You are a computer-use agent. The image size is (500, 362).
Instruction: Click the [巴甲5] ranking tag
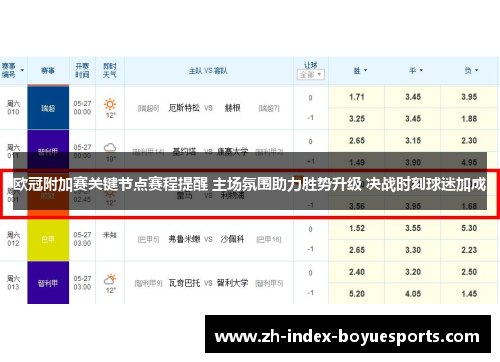tap(148, 239)
